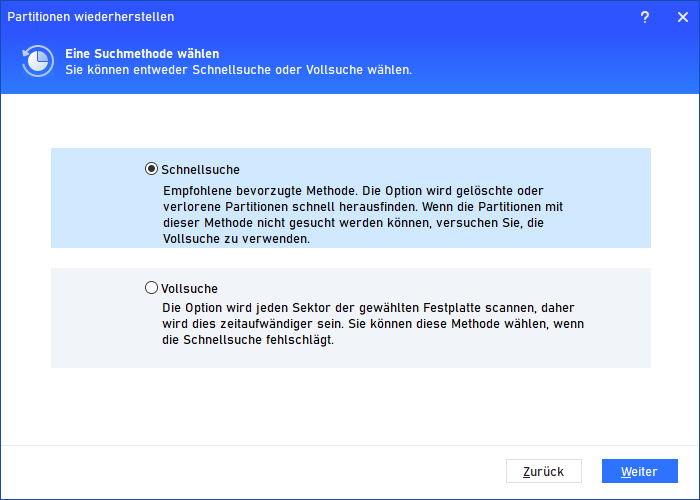The width and height of the screenshot is (700, 500).
Task: Click the empty title bar area before the help icon
Action: coord(400,18)
